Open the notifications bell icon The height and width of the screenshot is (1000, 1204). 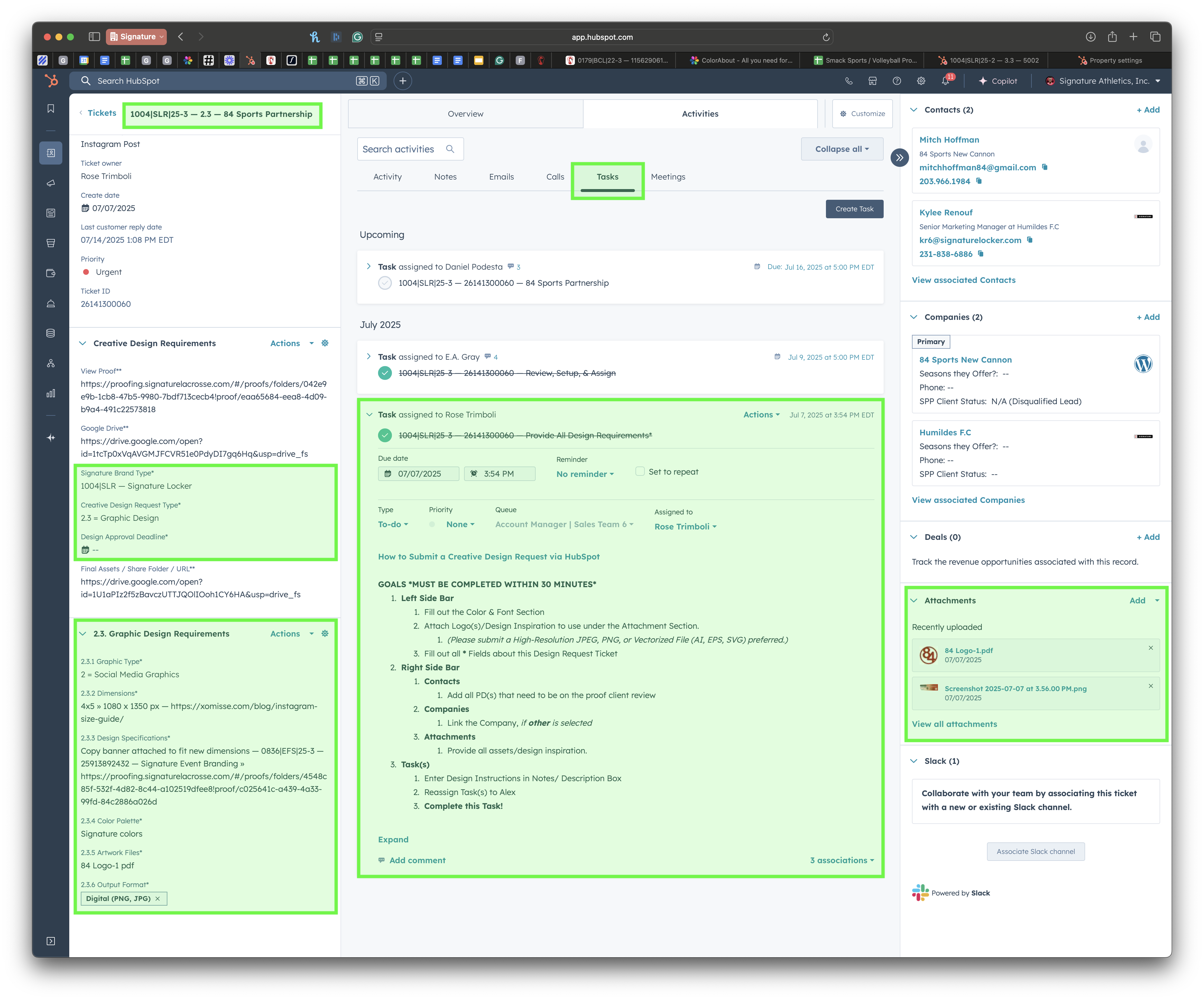[945, 81]
